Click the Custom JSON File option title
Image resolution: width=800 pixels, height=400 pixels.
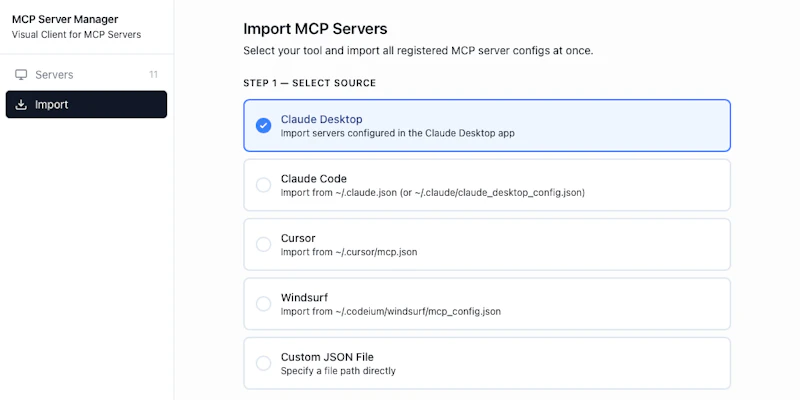point(327,357)
